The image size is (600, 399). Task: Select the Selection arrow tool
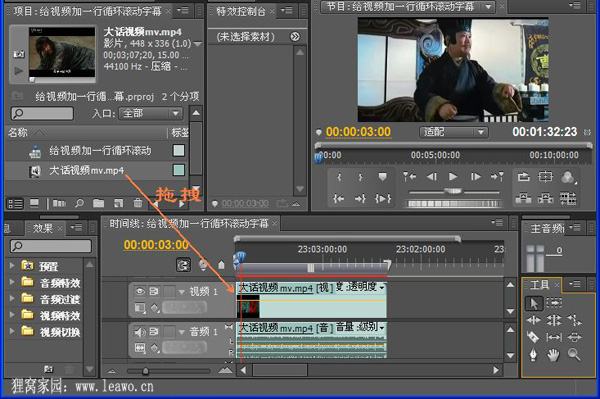[533, 303]
